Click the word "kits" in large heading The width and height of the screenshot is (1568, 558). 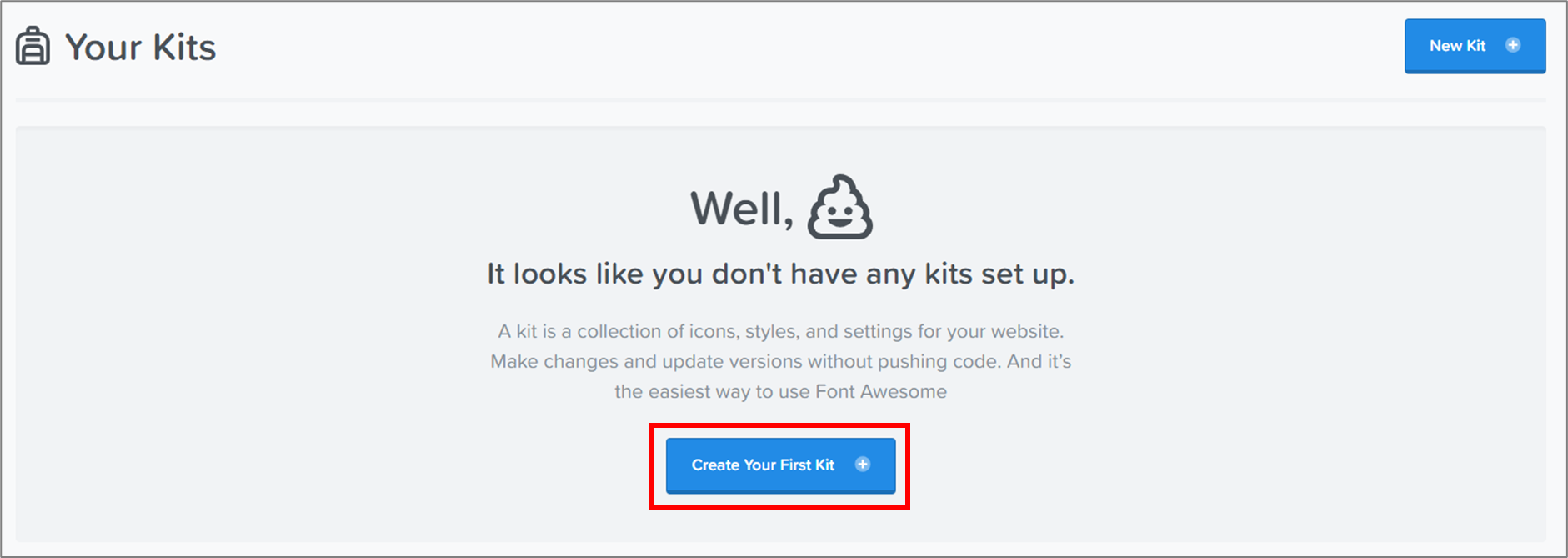point(949,274)
